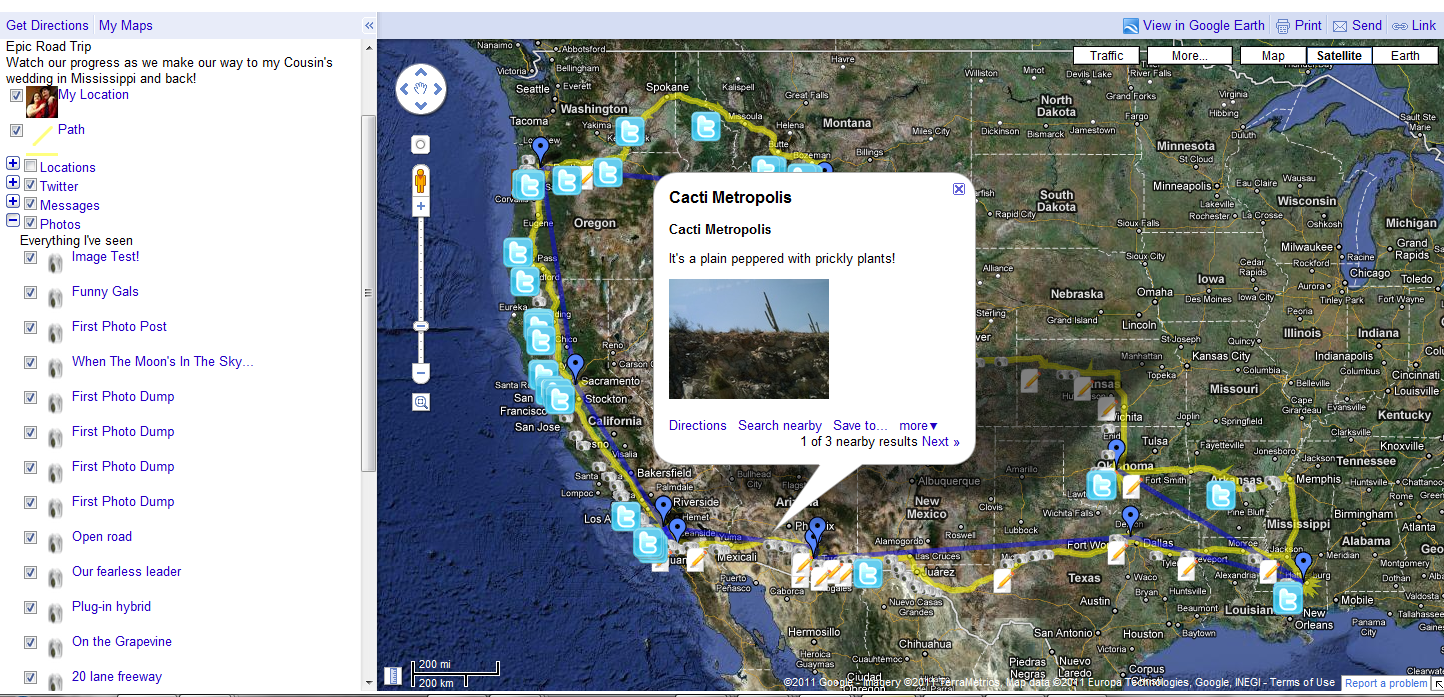Uncheck the Photos layer checkbox
The width and height of the screenshot is (1444, 697).
click(x=31, y=223)
